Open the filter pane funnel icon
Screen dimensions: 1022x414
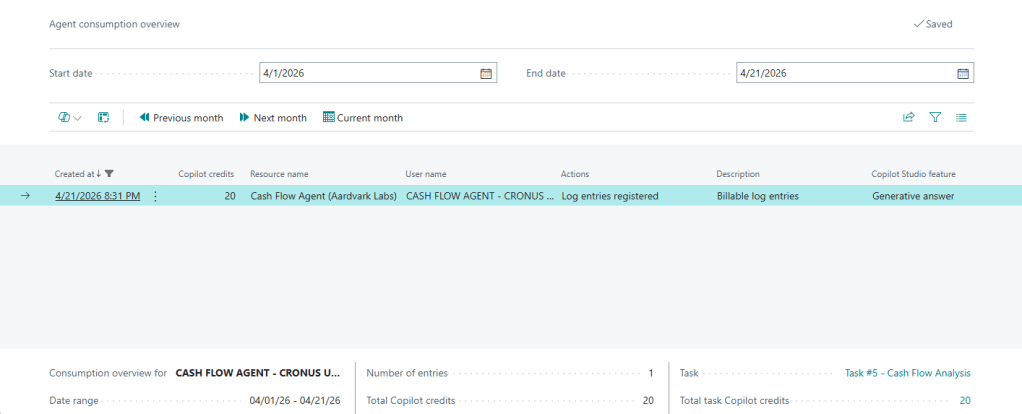point(935,118)
